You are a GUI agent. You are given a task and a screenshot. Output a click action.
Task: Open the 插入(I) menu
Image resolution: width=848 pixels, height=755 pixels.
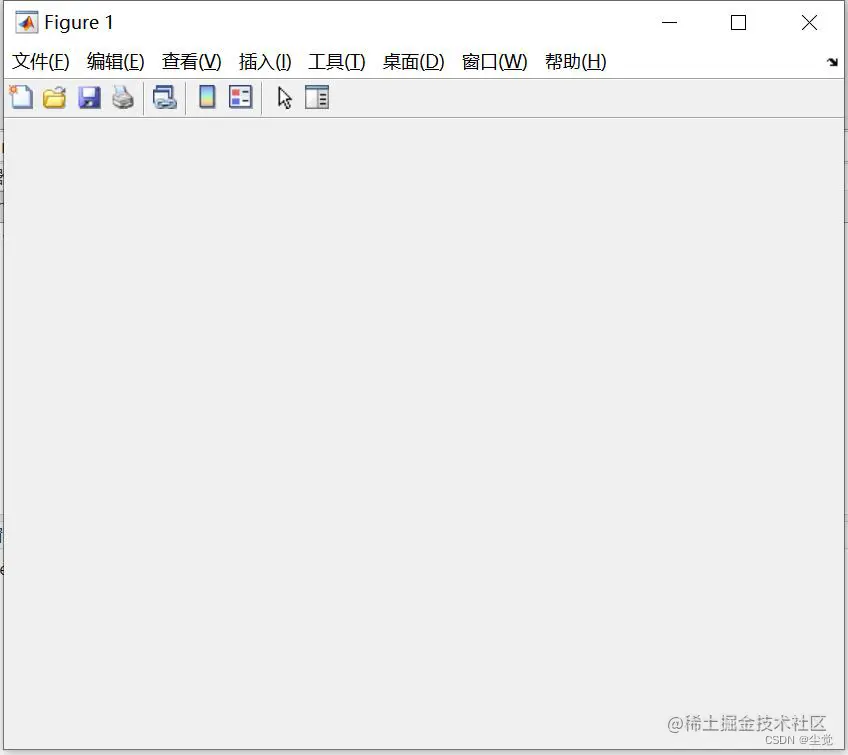point(263,61)
